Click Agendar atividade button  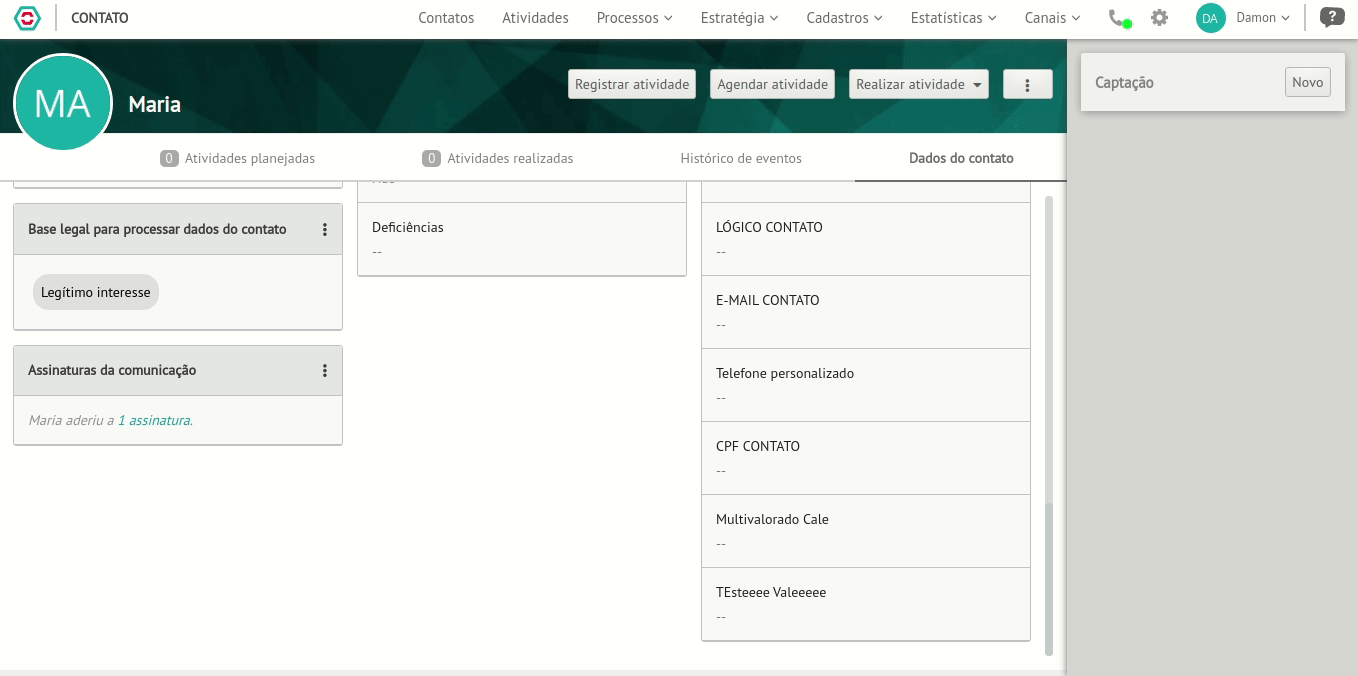click(773, 85)
